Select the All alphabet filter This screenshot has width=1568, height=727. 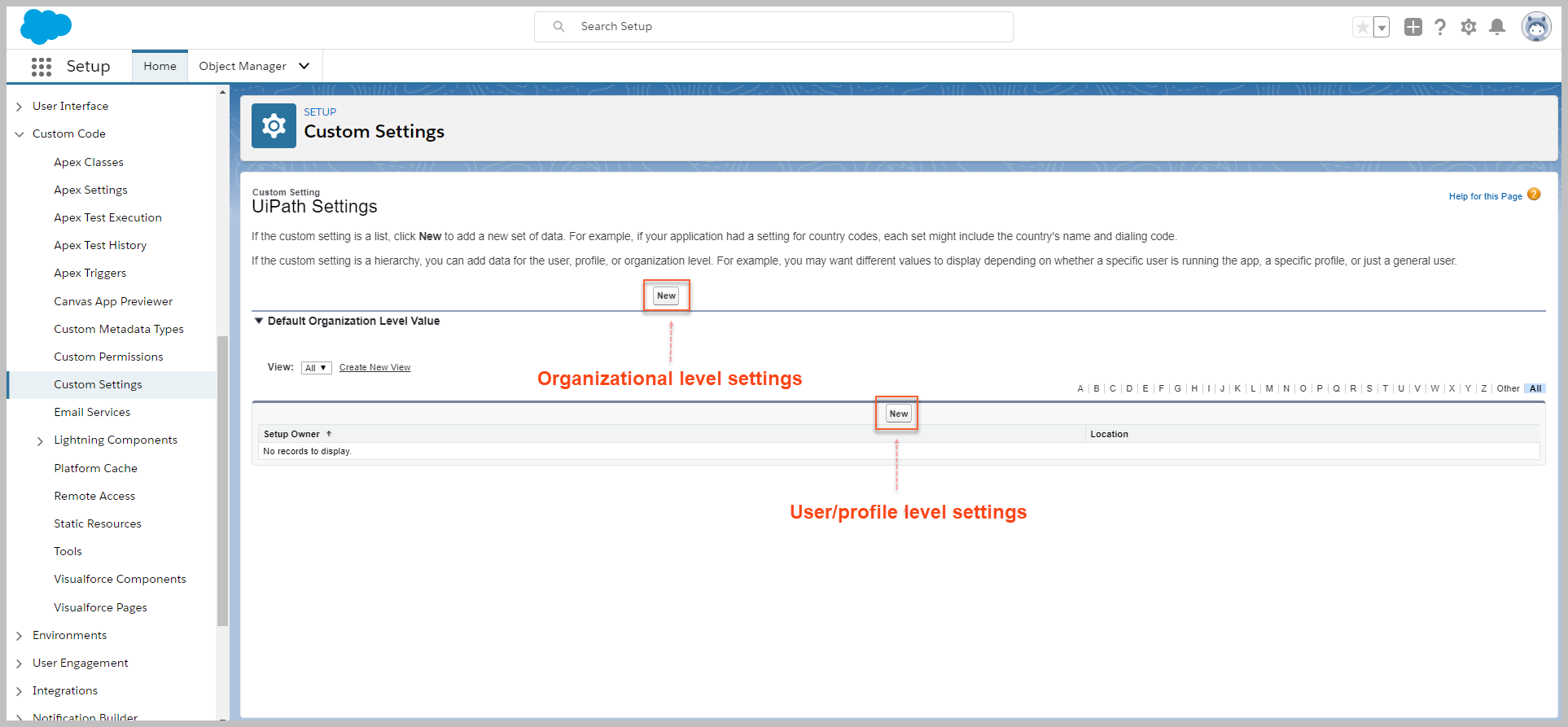(1535, 388)
